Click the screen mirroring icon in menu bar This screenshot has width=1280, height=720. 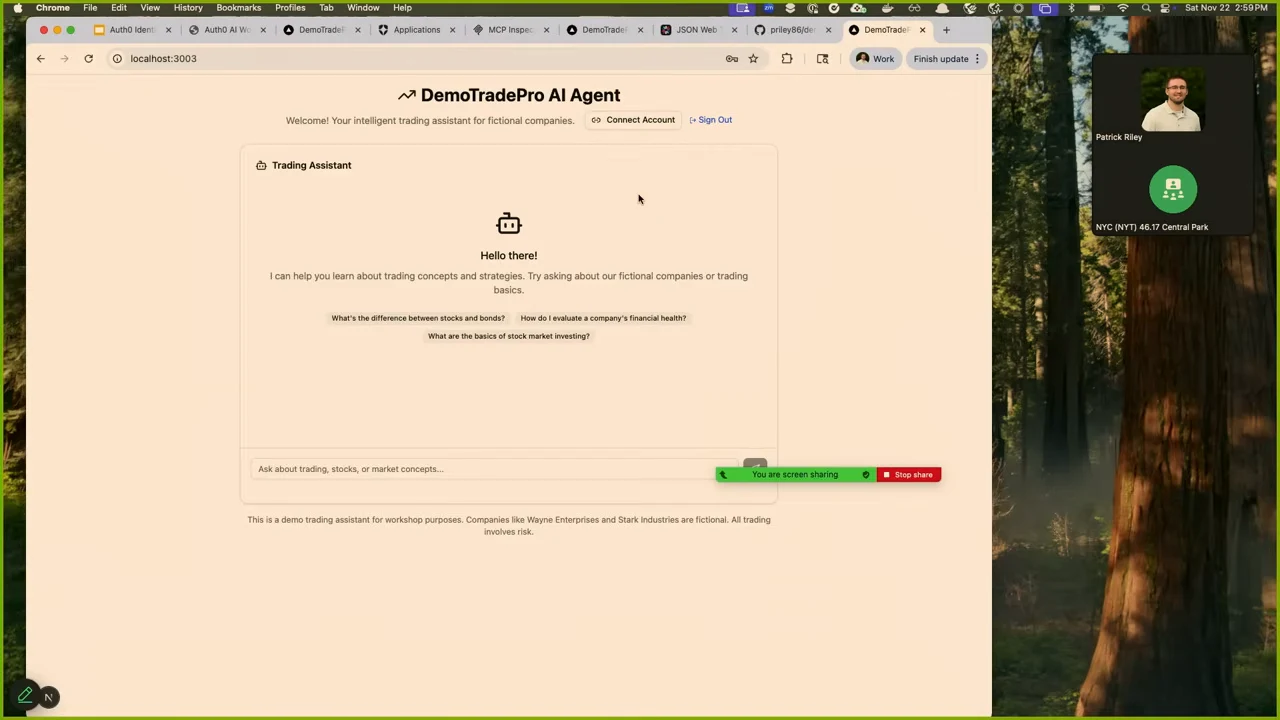[1045, 8]
